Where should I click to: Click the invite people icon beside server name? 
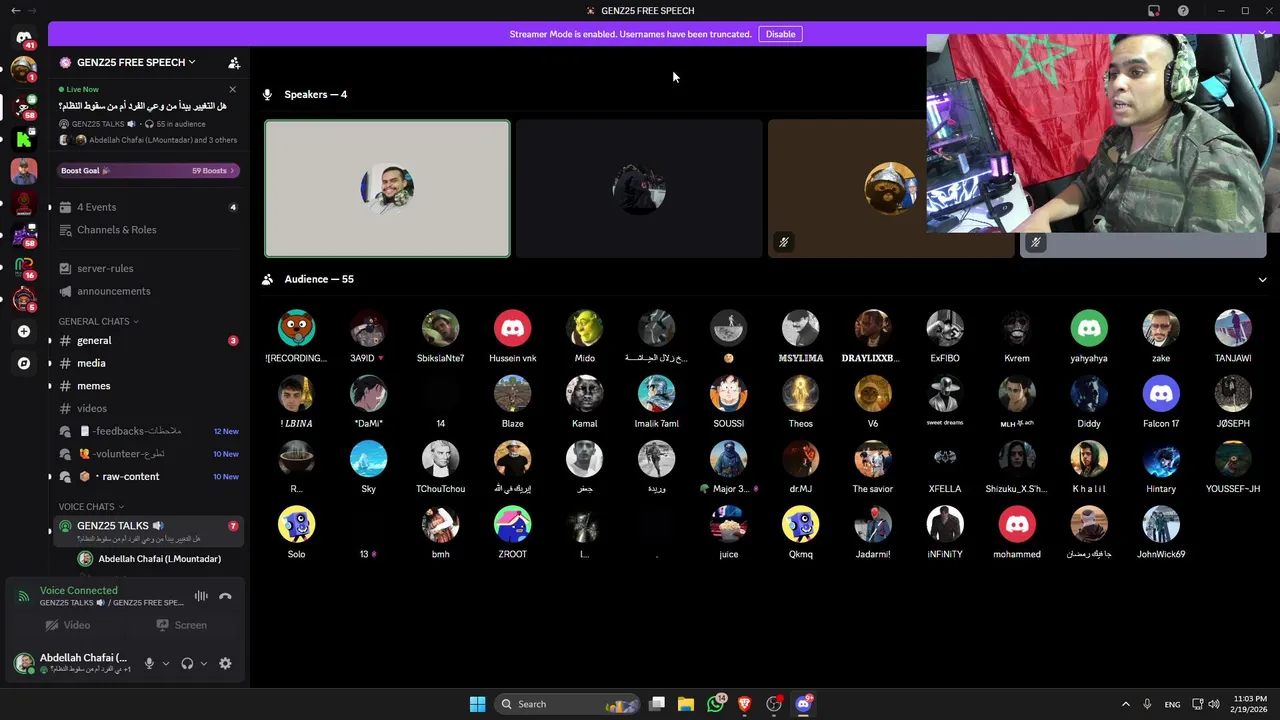[x=234, y=62]
